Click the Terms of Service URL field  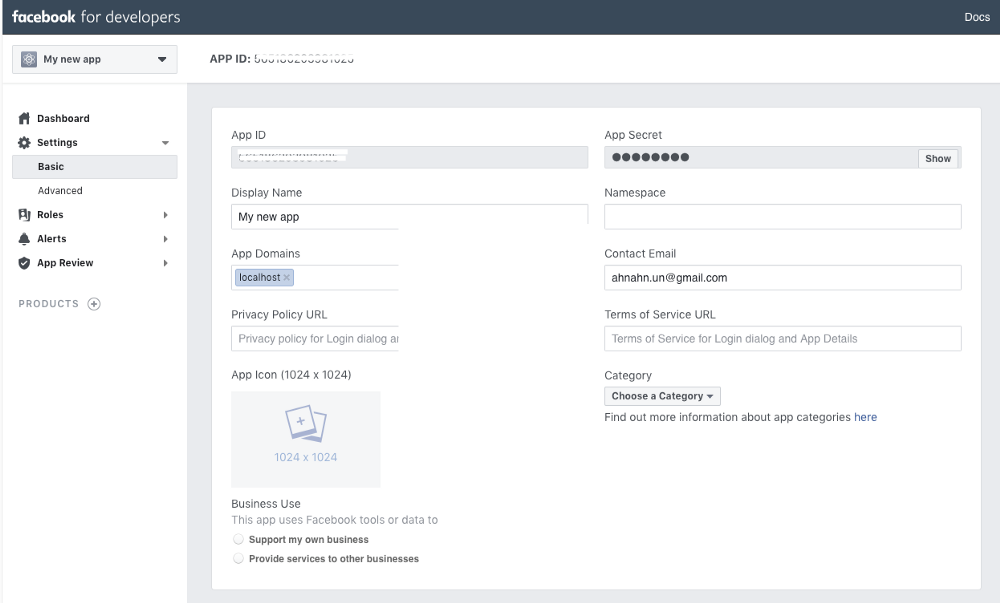(x=783, y=338)
